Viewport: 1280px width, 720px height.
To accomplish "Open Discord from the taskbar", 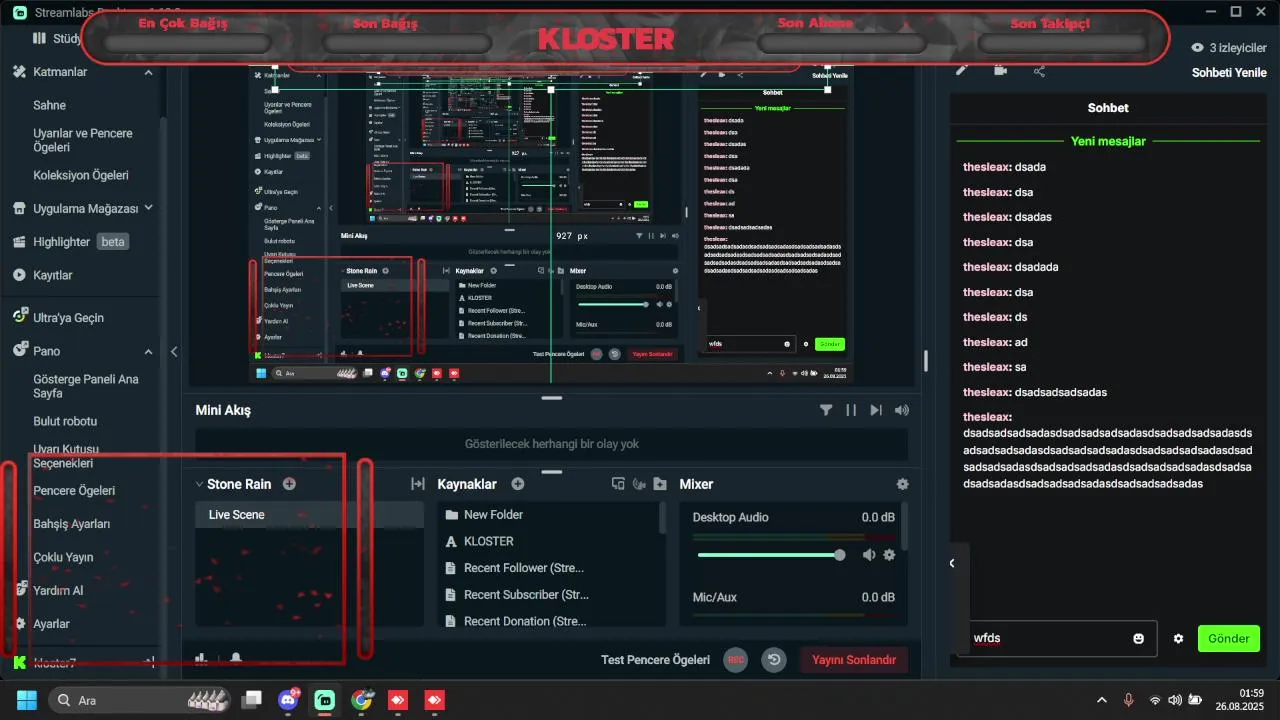I will click(289, 699).
